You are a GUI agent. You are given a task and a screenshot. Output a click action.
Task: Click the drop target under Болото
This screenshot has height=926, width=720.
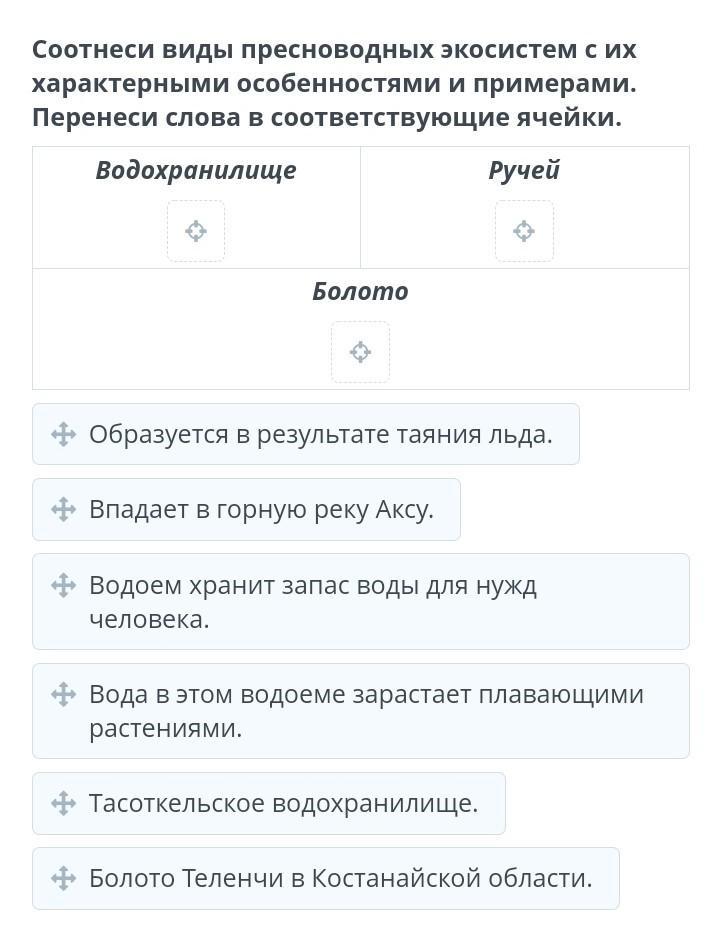(x=360, y=352)
